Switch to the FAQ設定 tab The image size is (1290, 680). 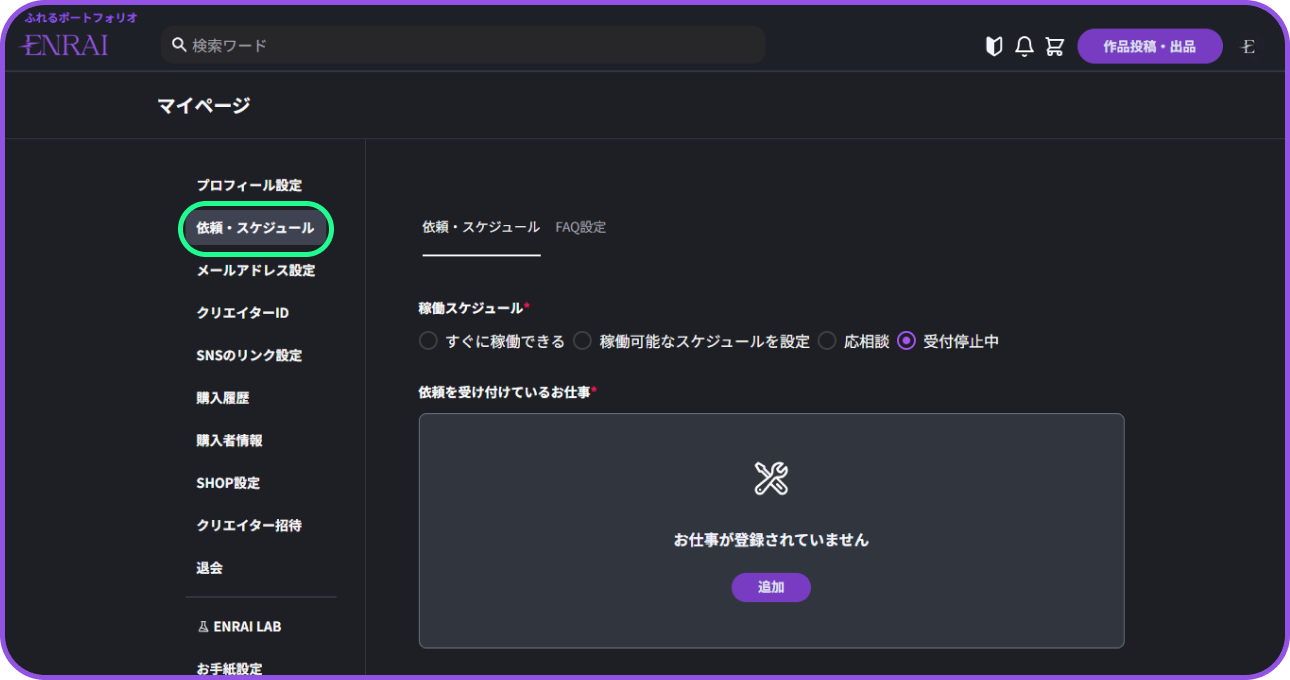click(581, 227)
